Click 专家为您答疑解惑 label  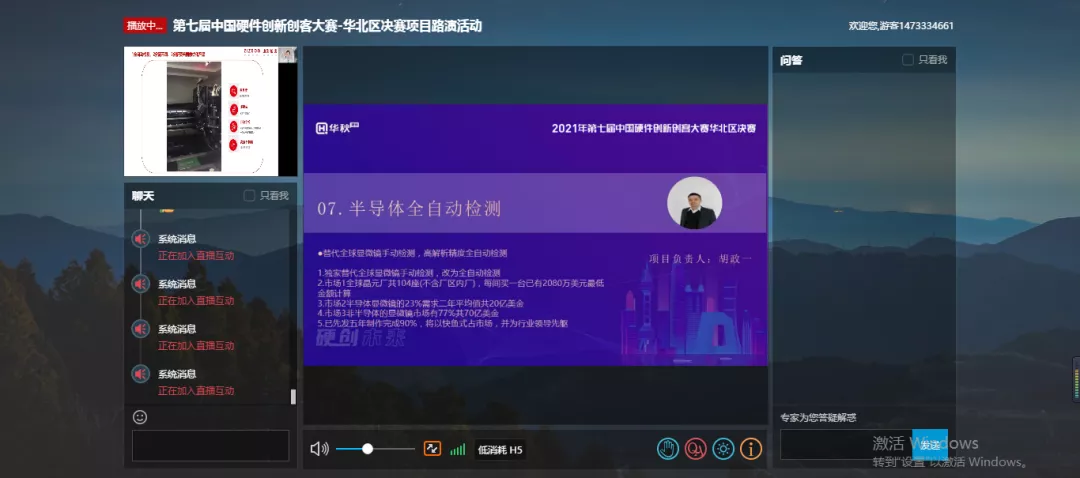pos(818,417)
